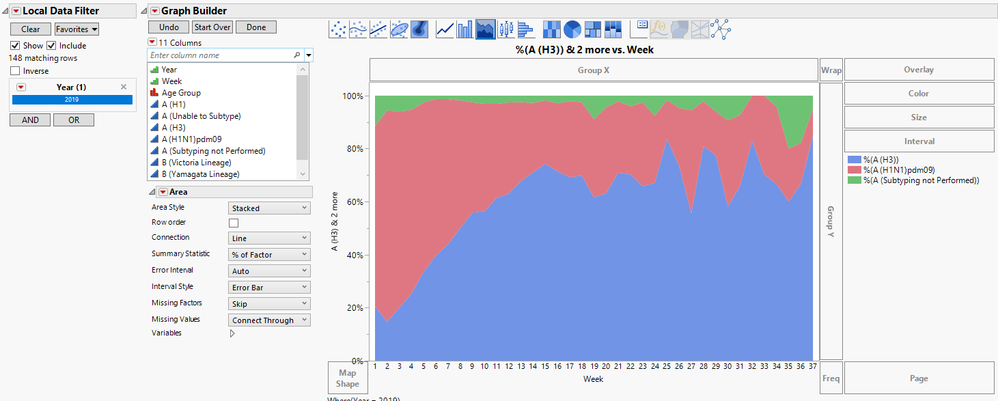Expand the Variables disclosure triangle
The image size is (998, 401).
[x=232, y=333]
